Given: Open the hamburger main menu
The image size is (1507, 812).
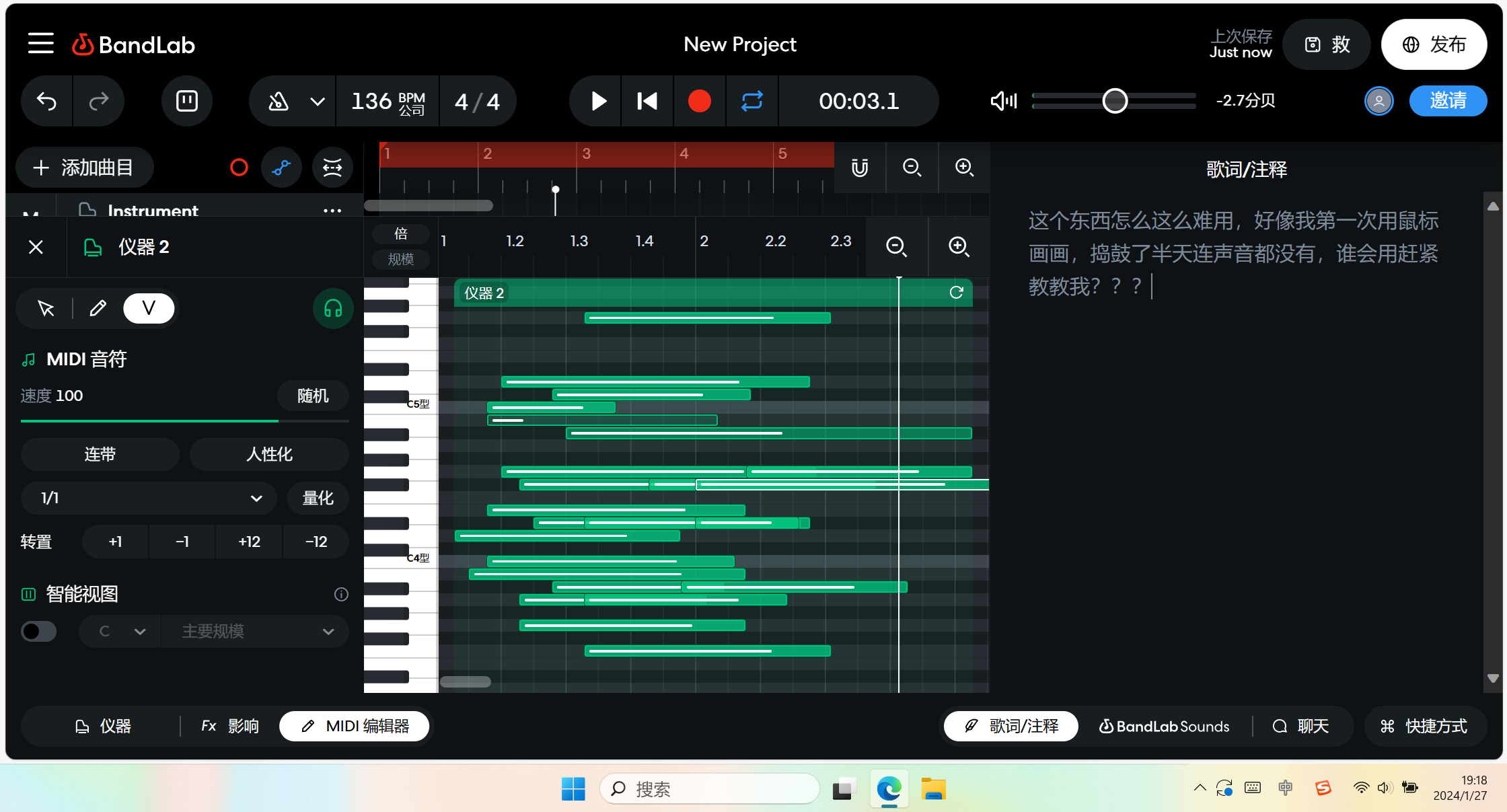Looking at the screenshot, I should [x=40, y=44].
